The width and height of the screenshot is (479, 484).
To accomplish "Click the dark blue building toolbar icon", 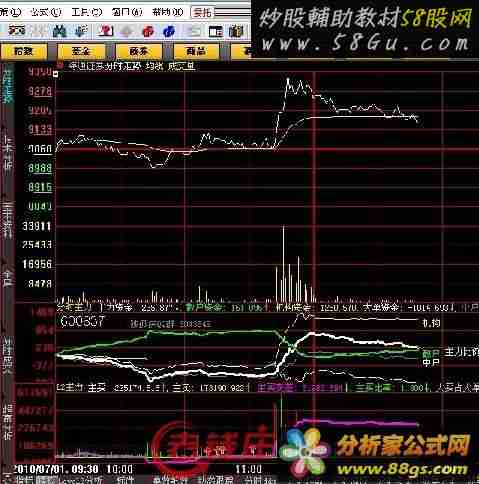I will 60,32.
